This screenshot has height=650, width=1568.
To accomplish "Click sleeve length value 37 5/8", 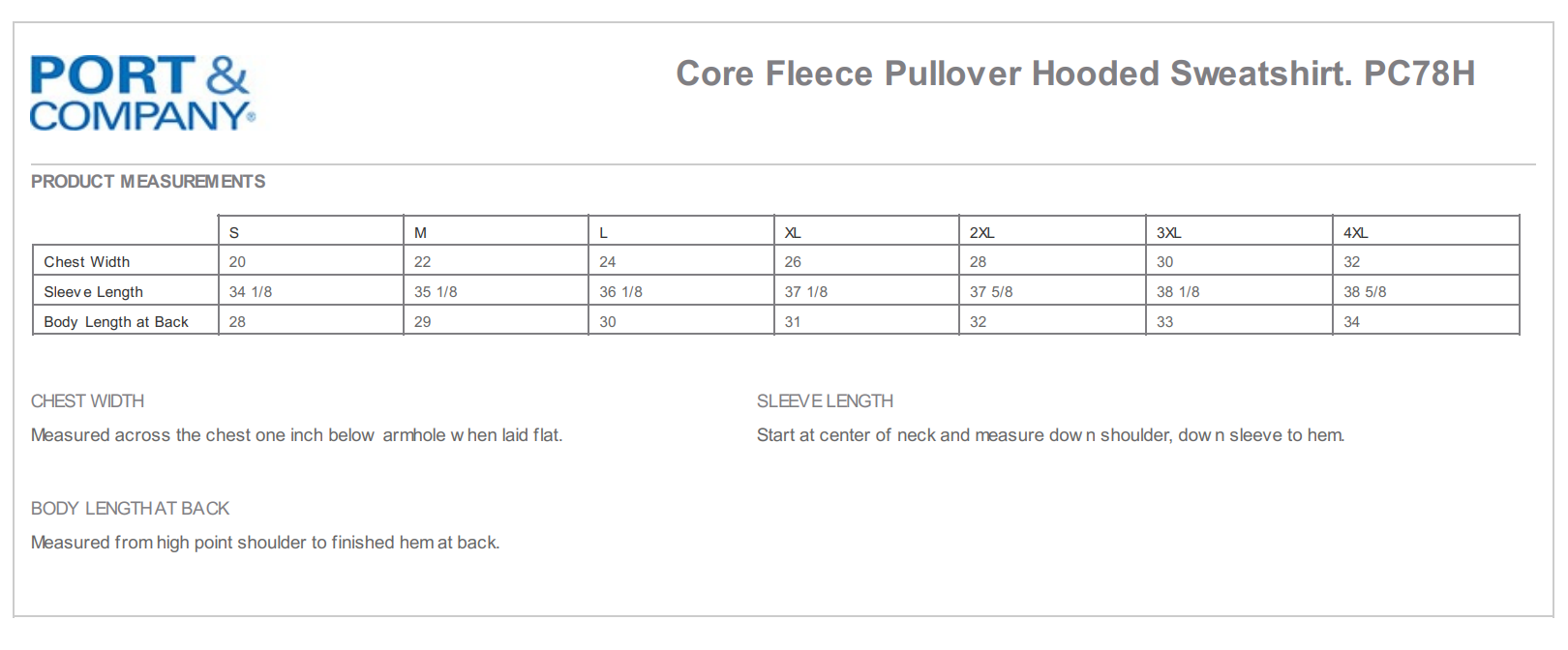I will (991, 292).
